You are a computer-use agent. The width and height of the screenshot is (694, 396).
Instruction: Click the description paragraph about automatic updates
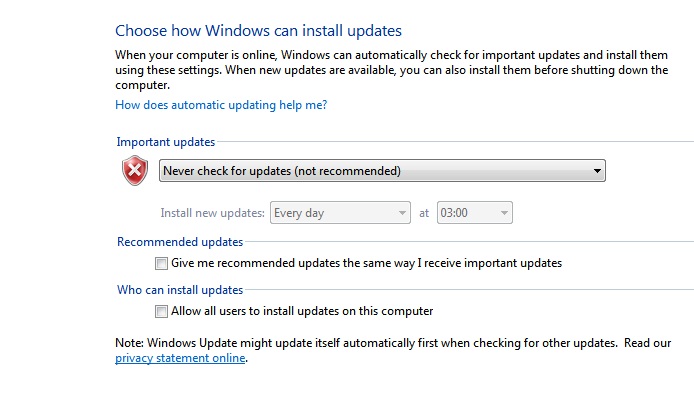(x=391, y=70)
